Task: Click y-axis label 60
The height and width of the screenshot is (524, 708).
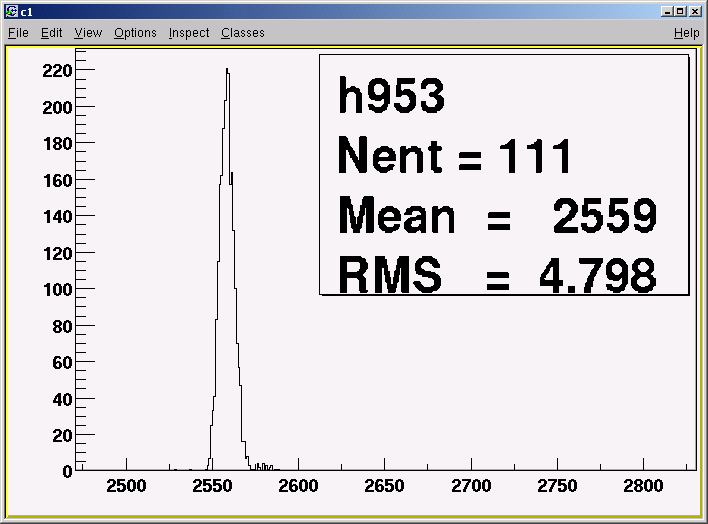Action: point(62,362)
